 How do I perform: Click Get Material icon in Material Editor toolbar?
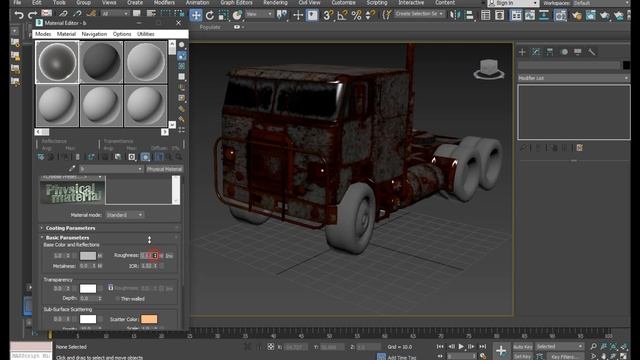tap(41, 157)
